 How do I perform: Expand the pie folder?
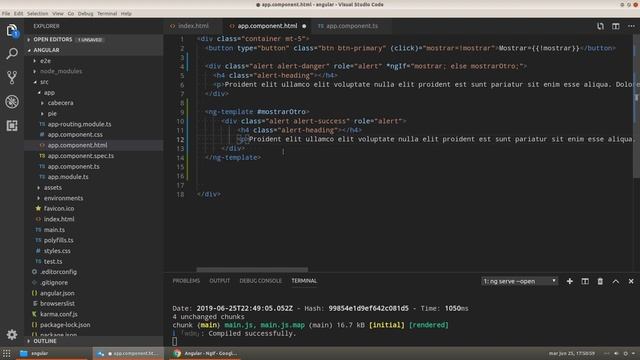click(52, 114)
